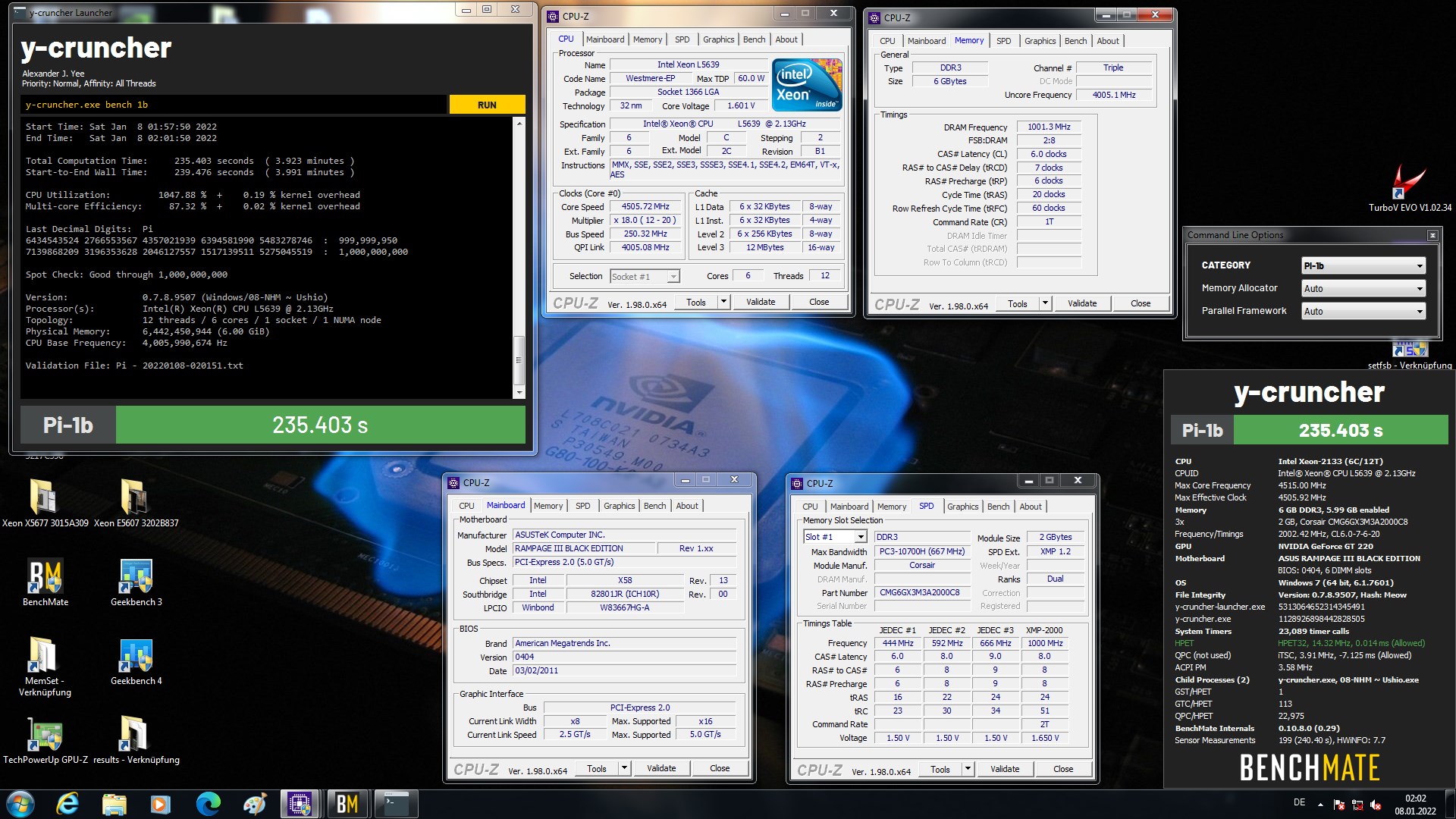Click y-cruncher output scrollbar up arrow
1456x819 pixels.
coord(519,123)
